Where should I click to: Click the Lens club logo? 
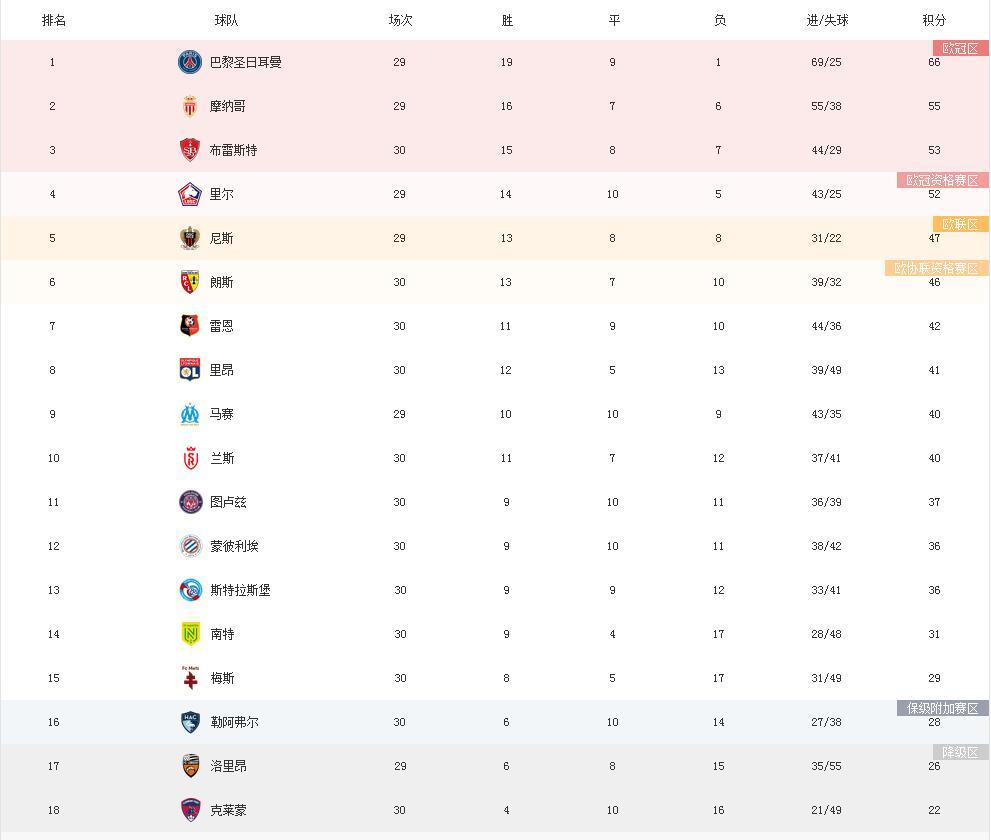(x=190, y=282)
